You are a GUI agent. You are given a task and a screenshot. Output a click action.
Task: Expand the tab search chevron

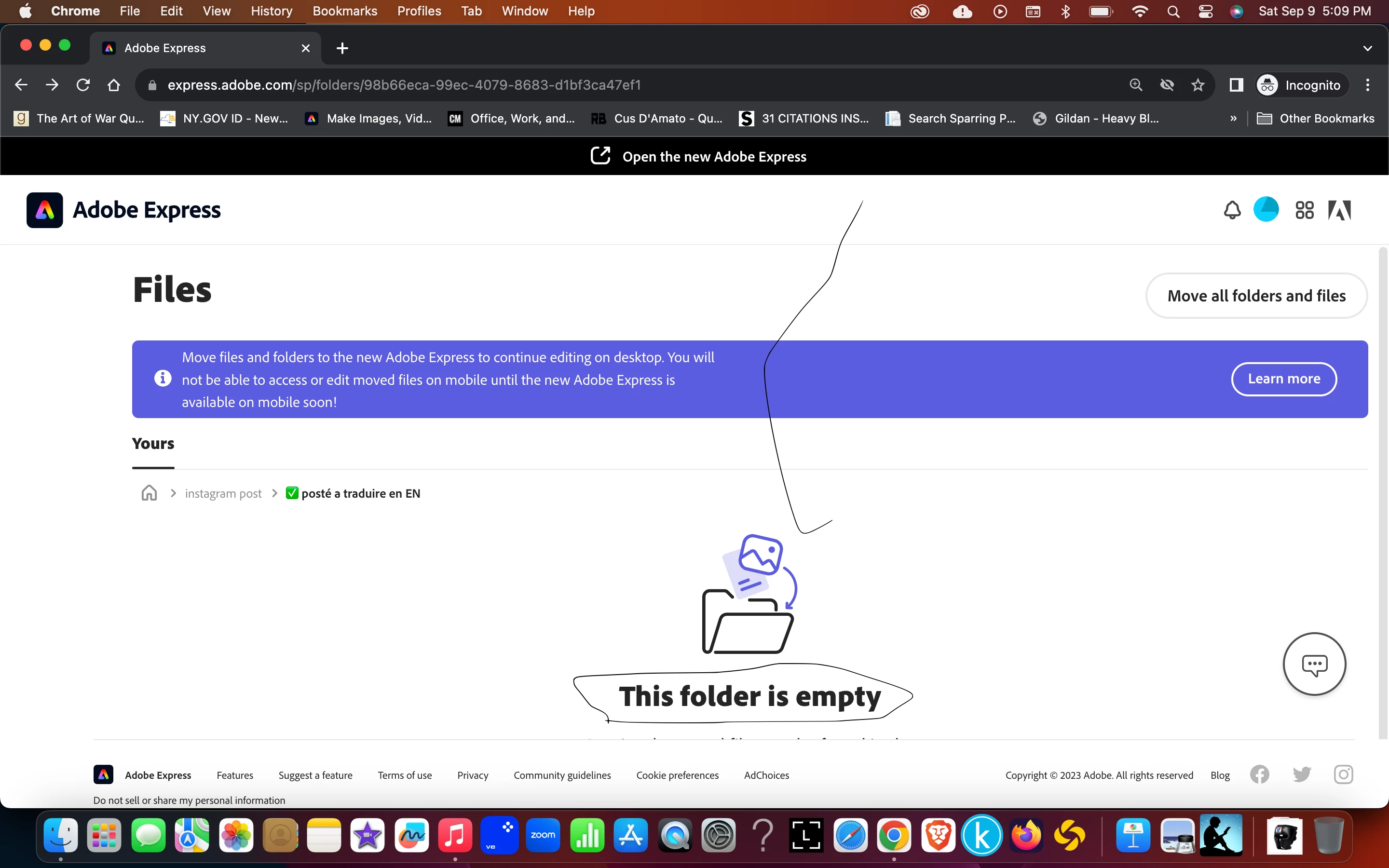coord(1367,48)
